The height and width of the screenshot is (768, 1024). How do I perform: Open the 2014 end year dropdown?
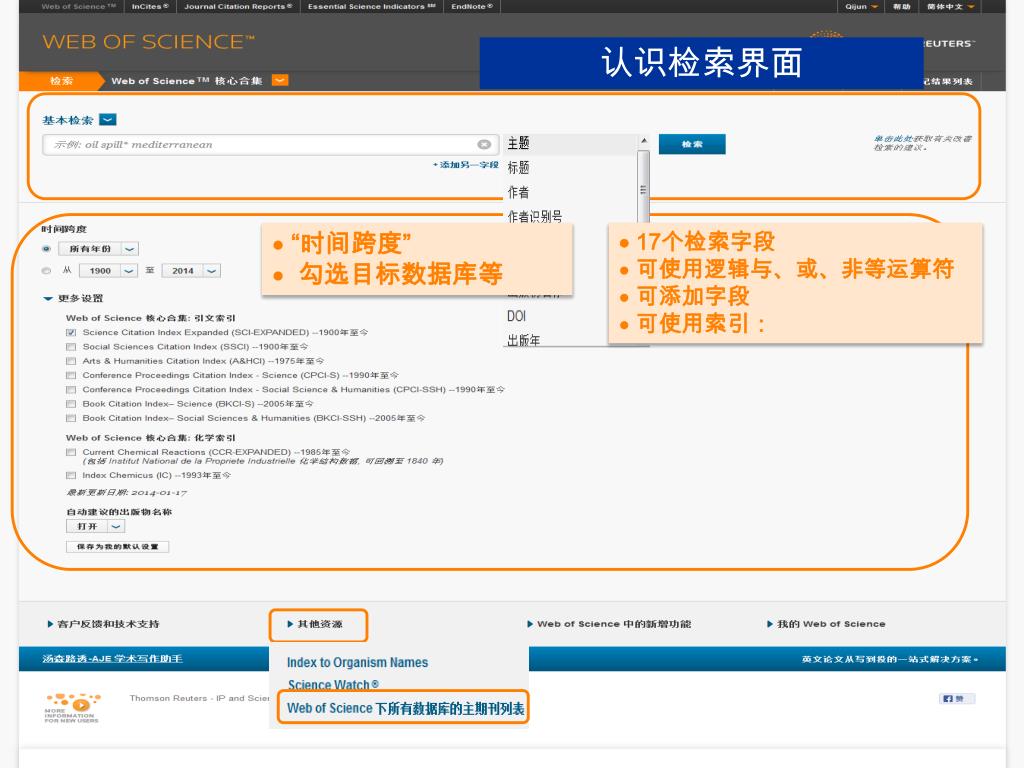212,270
